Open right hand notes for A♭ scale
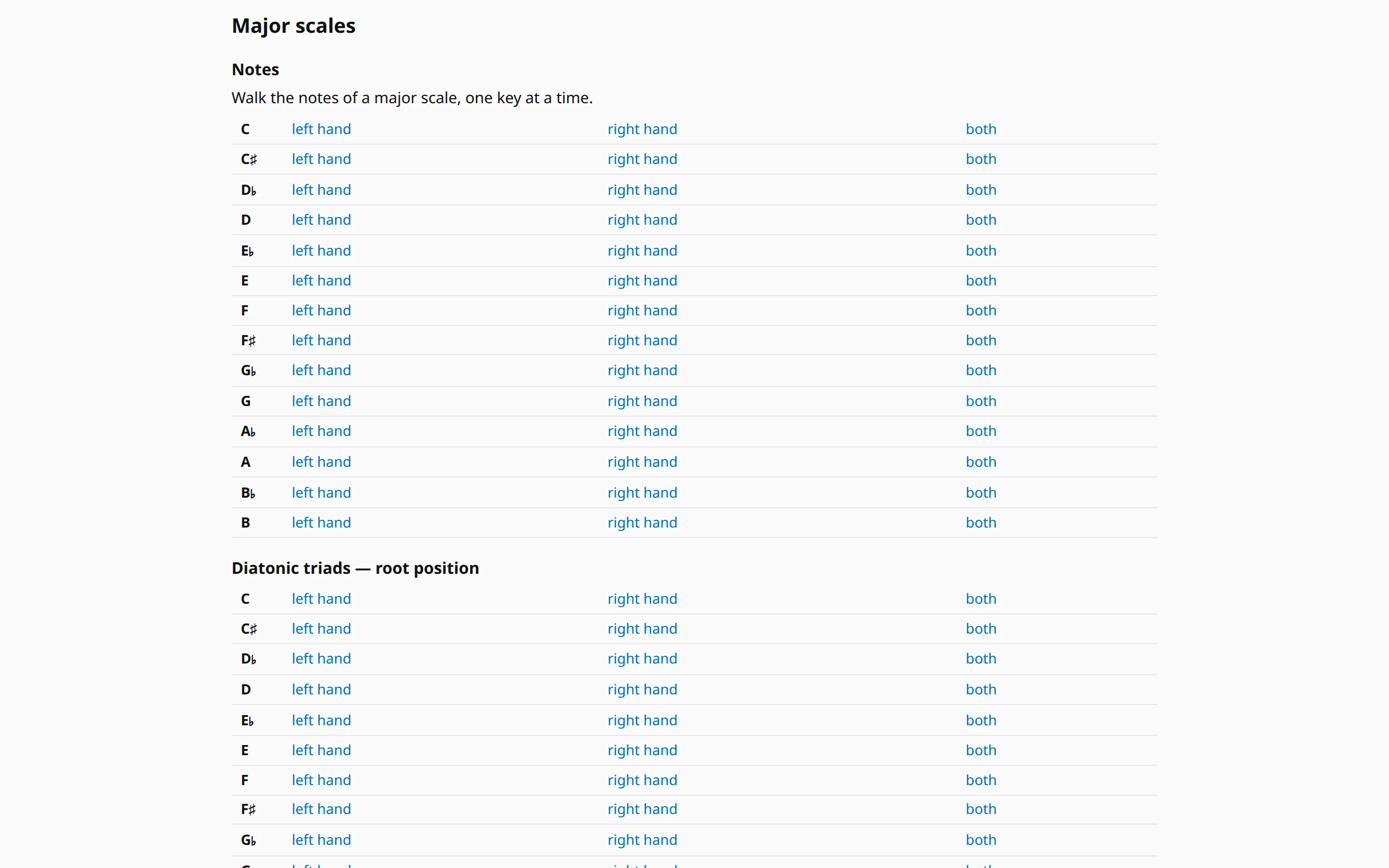Viewport: 1389px width, 868px height. tap(642, 431)
